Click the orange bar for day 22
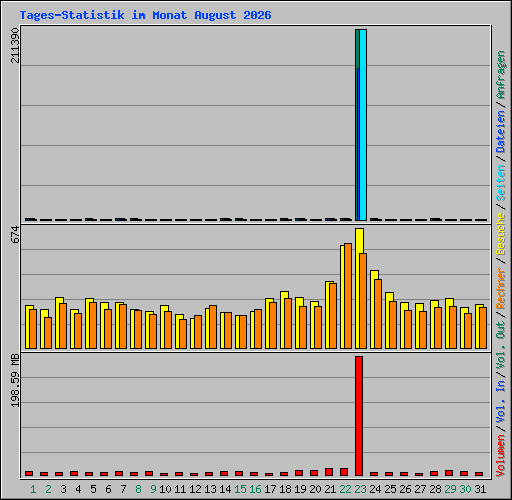 (348, 296)
